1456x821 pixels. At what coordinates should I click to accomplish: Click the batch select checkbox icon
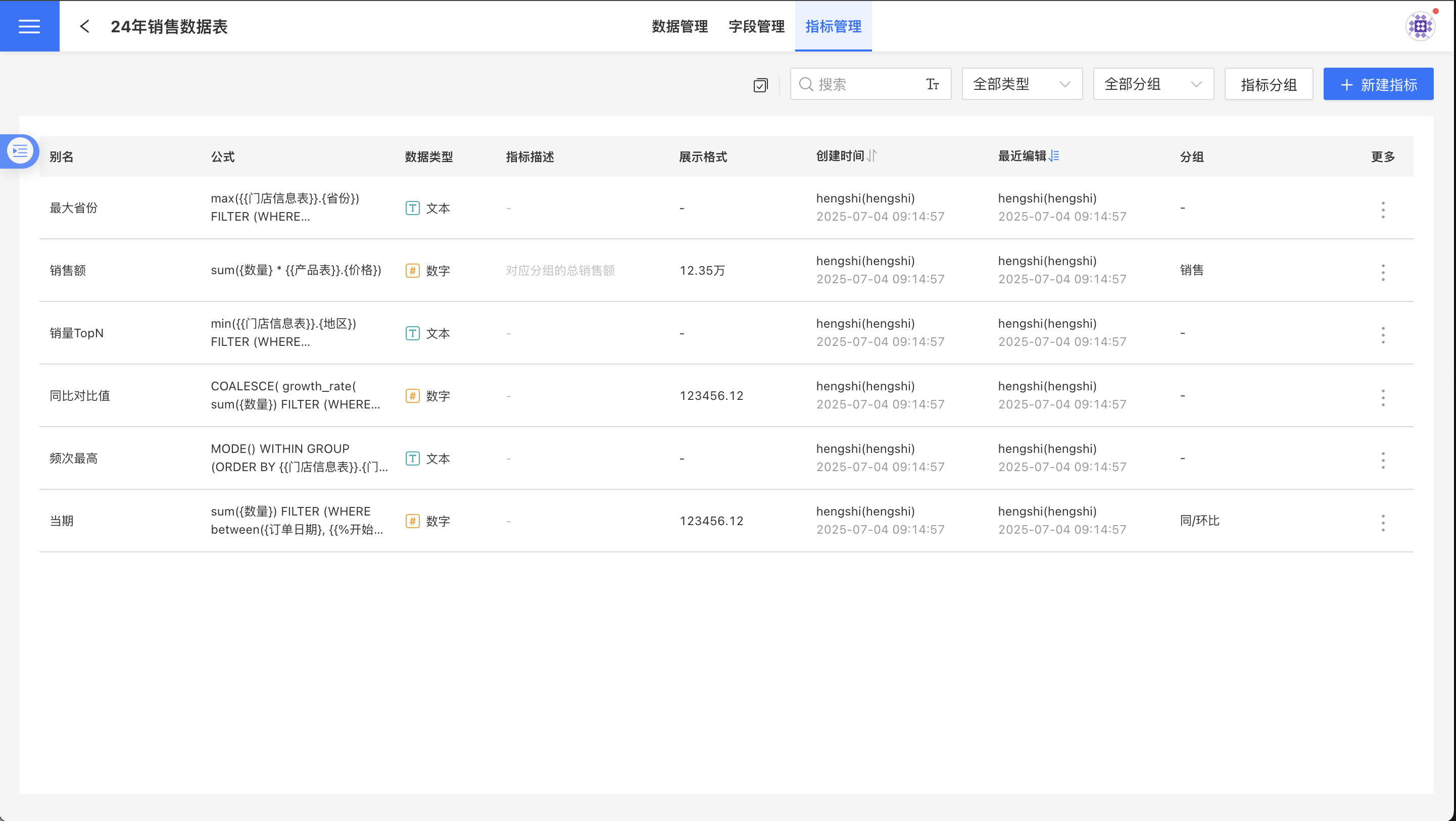760,85
